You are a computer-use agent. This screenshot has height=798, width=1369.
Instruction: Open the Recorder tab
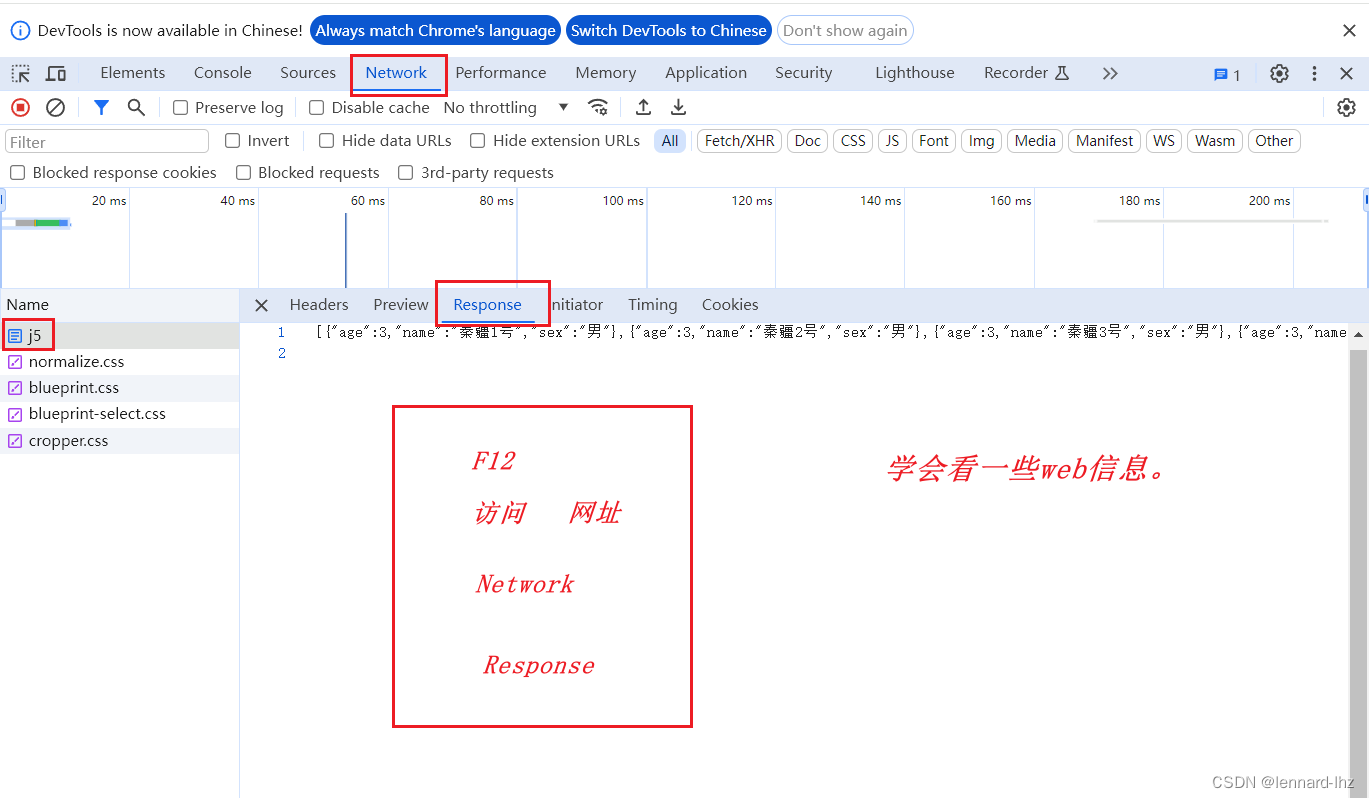click(x=1026, y=73)
